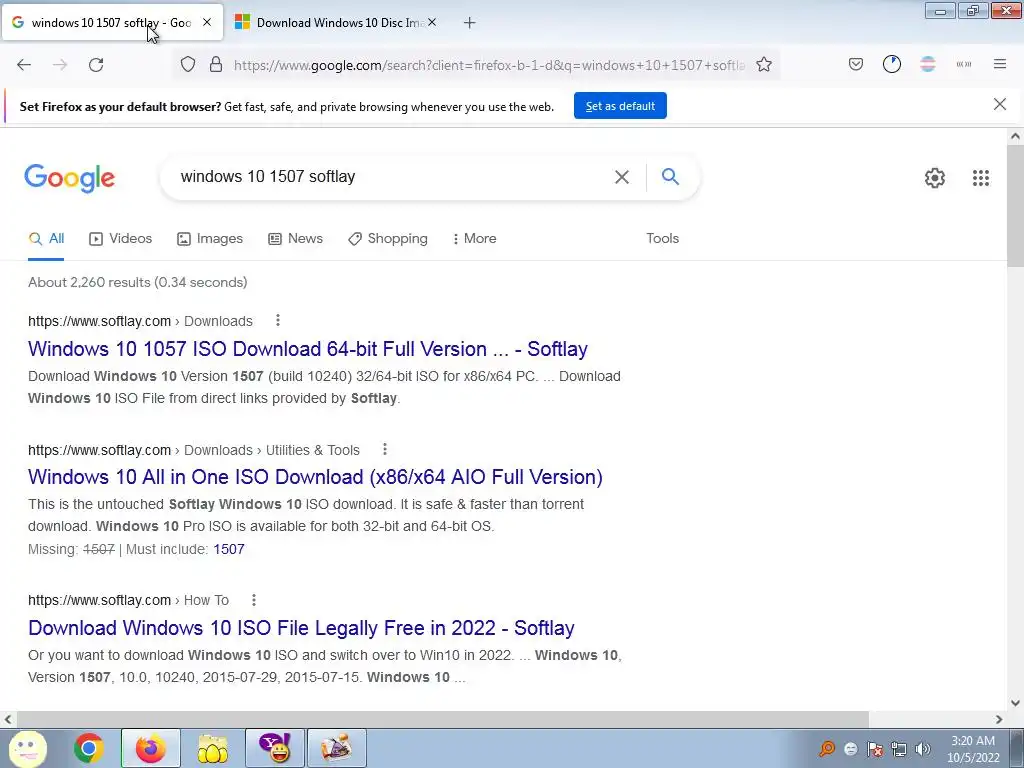Open options menu for the Utilities & Tools result
This screenshot has width=1024, height=768.
[x=385, y=449]
